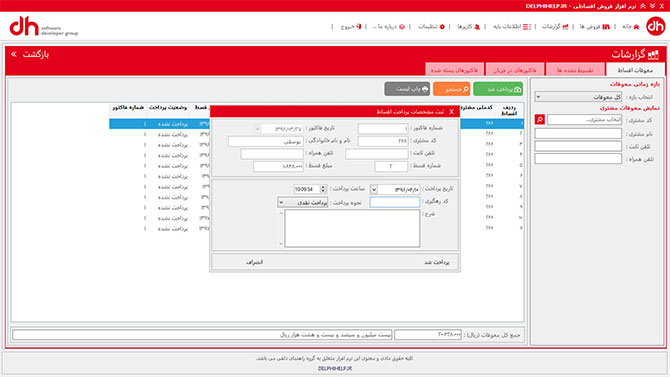Click the double-chevron icon beside بازگشت
Screen dimensions: 670x377
pos(14,54)
